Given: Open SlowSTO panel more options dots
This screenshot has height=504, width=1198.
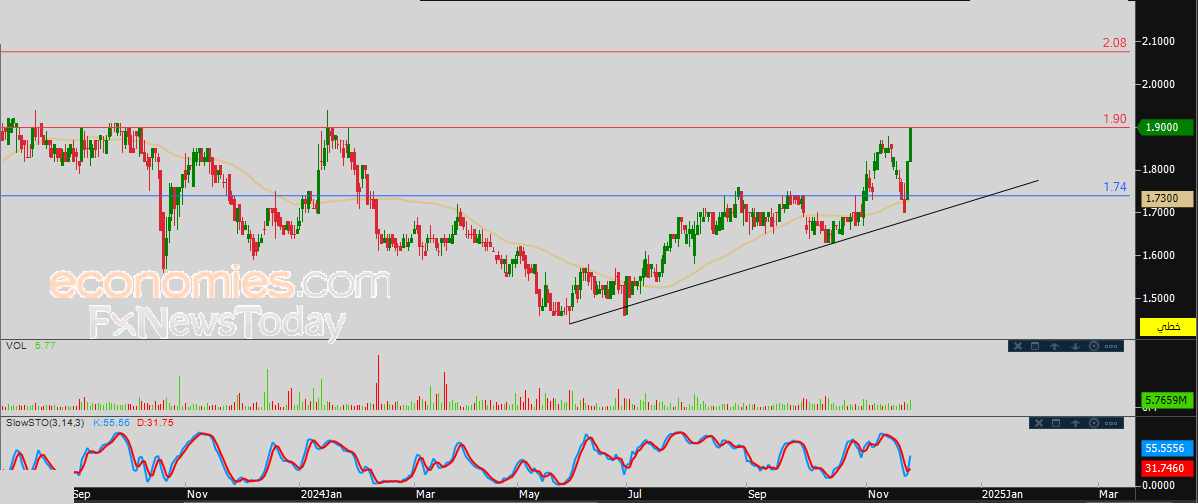Looking at the screenshot, I should pos(1112,422).
